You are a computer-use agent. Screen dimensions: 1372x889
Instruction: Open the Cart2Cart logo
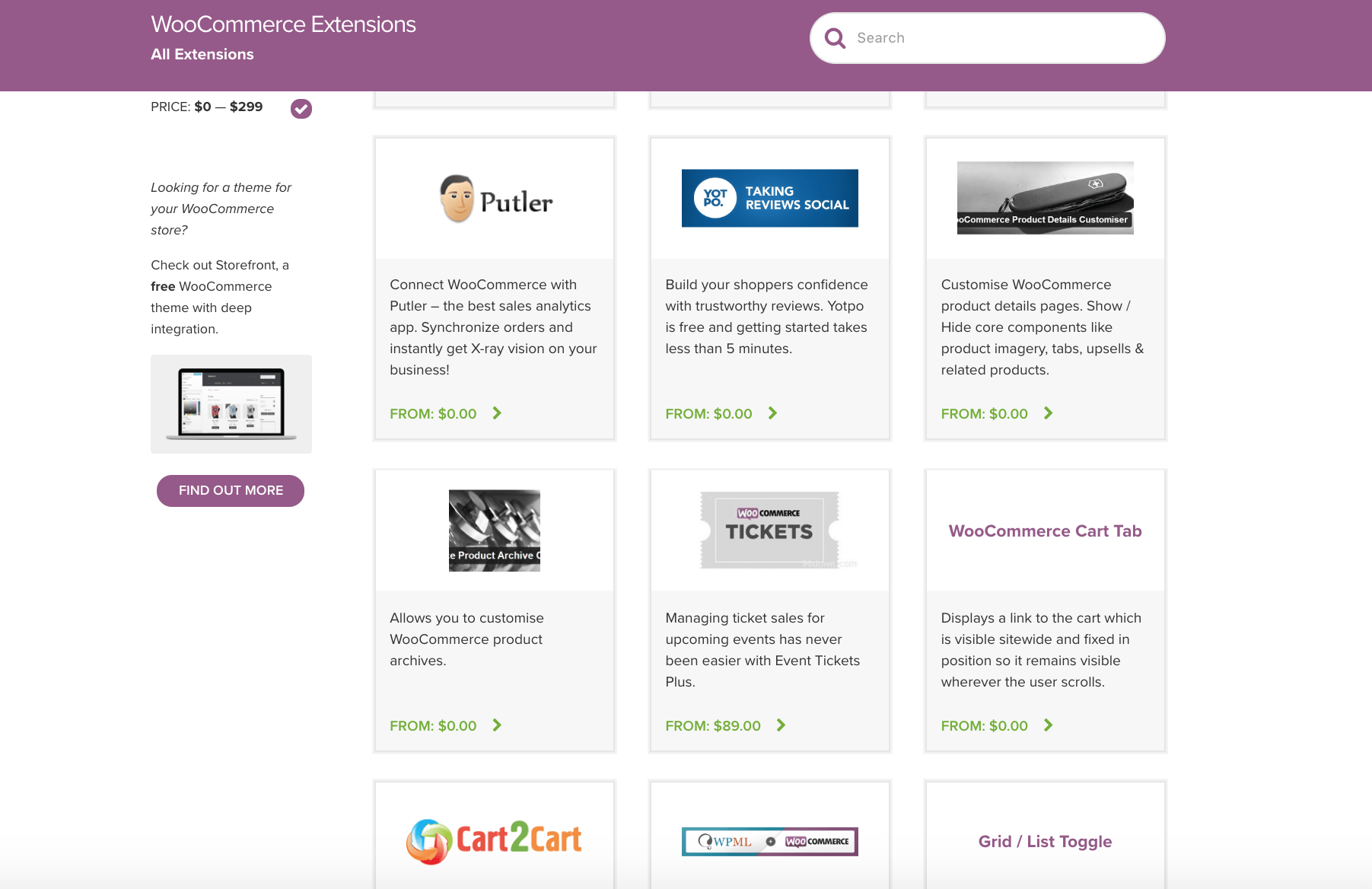coord(495,841)
